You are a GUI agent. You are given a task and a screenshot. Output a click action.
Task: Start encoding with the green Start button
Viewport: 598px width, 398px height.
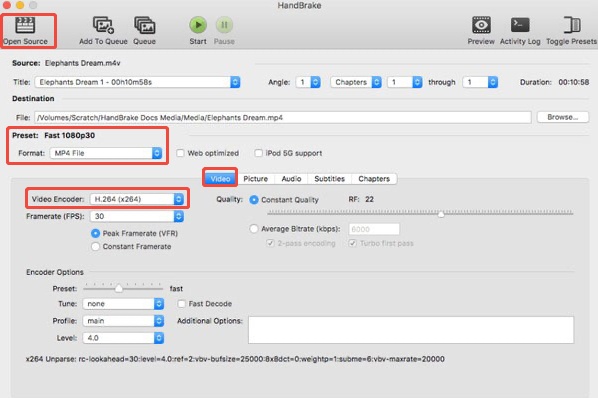point(198,25)
